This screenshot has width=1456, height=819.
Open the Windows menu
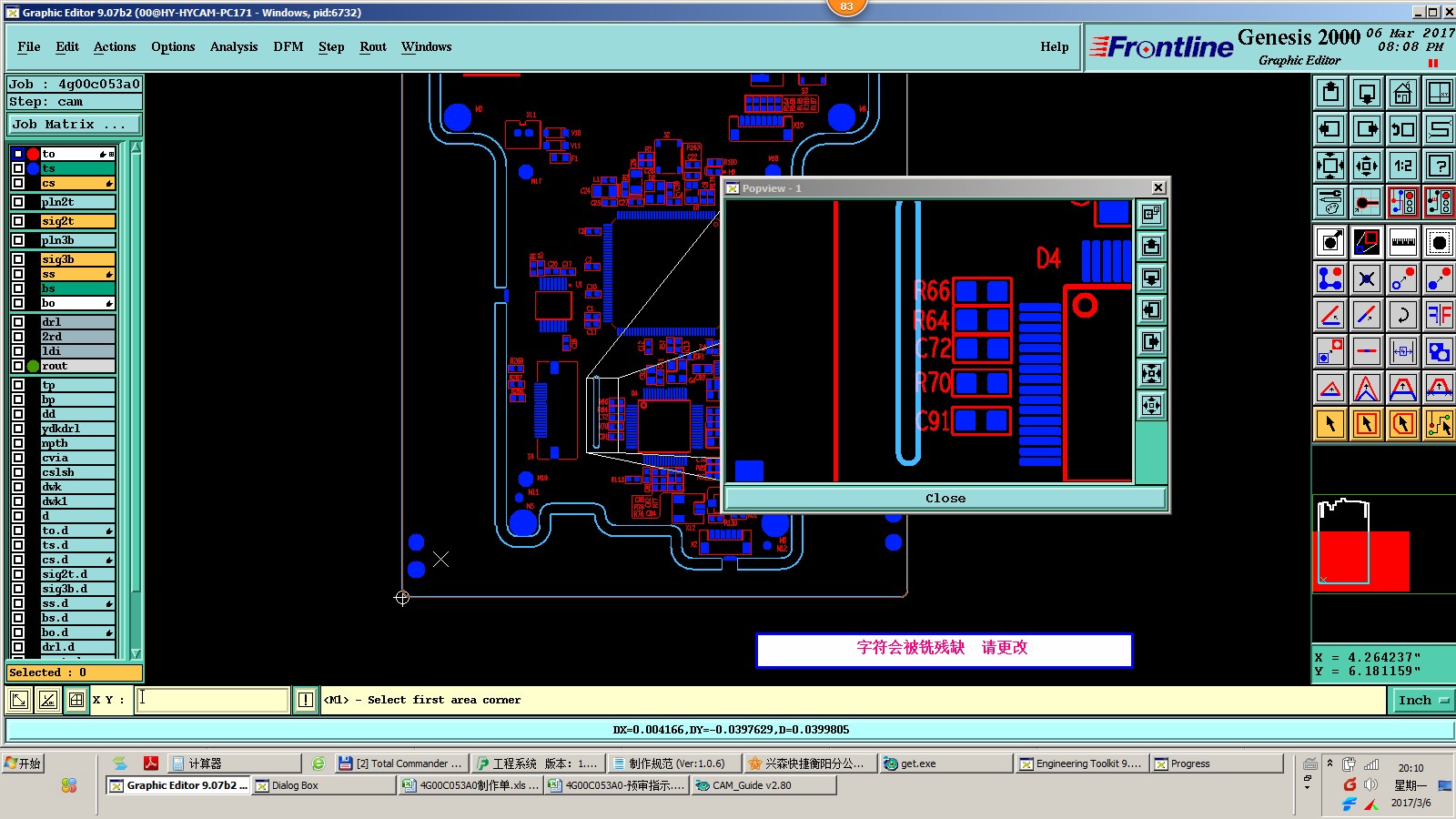(x=426, y=47)
